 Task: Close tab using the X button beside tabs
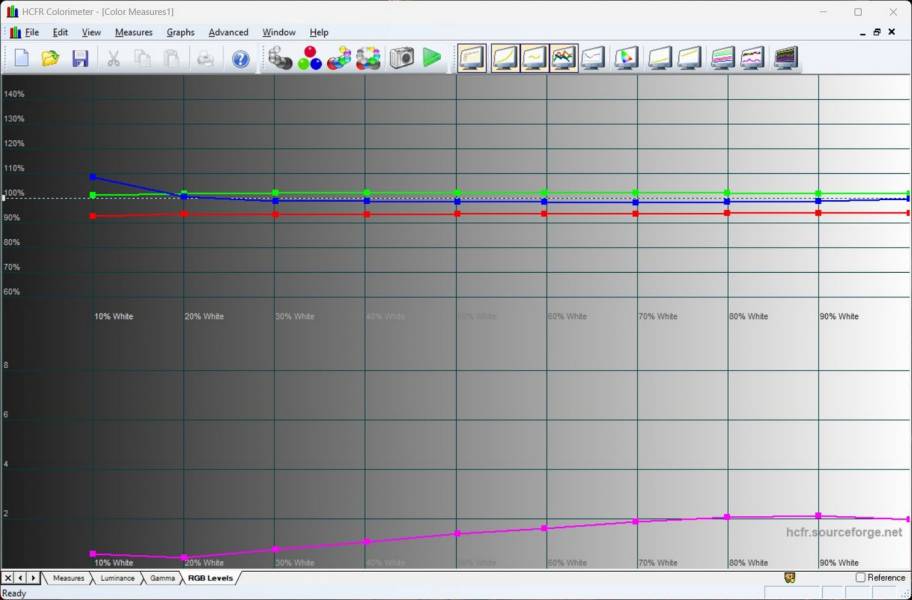click(8, 578)
